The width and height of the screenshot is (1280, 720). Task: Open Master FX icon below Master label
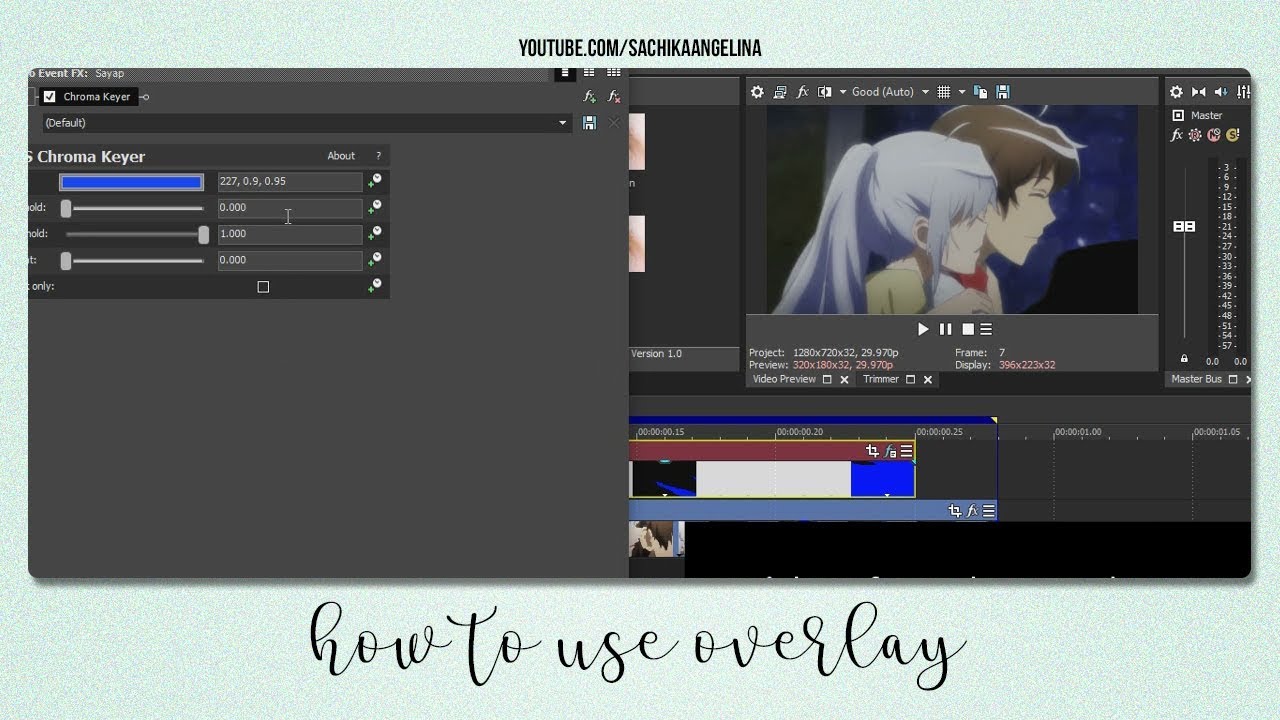[1177, 135]
